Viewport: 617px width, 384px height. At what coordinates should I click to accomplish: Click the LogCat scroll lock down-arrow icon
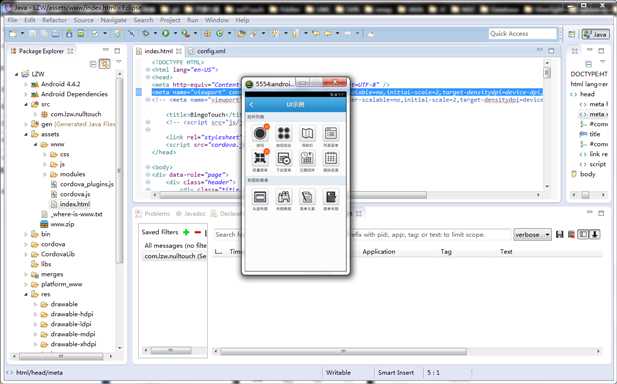(595, 234)
